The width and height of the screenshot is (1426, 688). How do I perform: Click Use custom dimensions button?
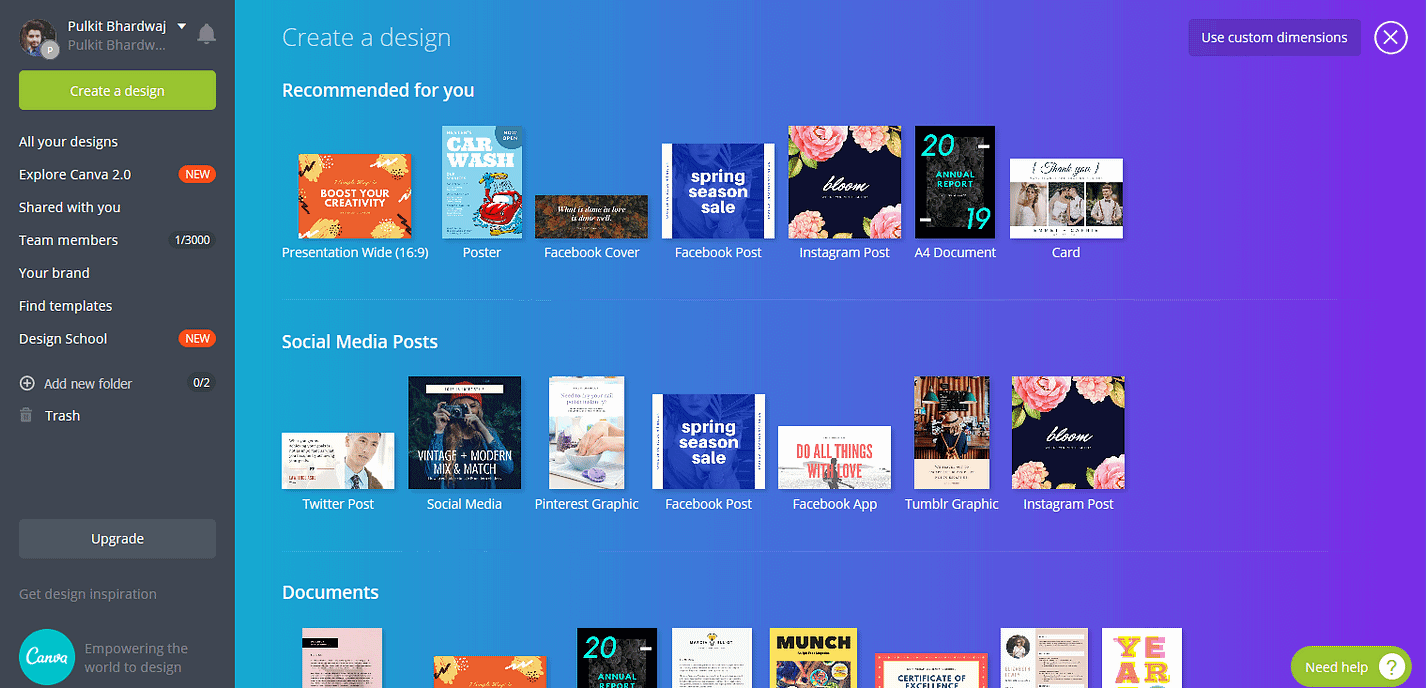[x=1274, y=37]
